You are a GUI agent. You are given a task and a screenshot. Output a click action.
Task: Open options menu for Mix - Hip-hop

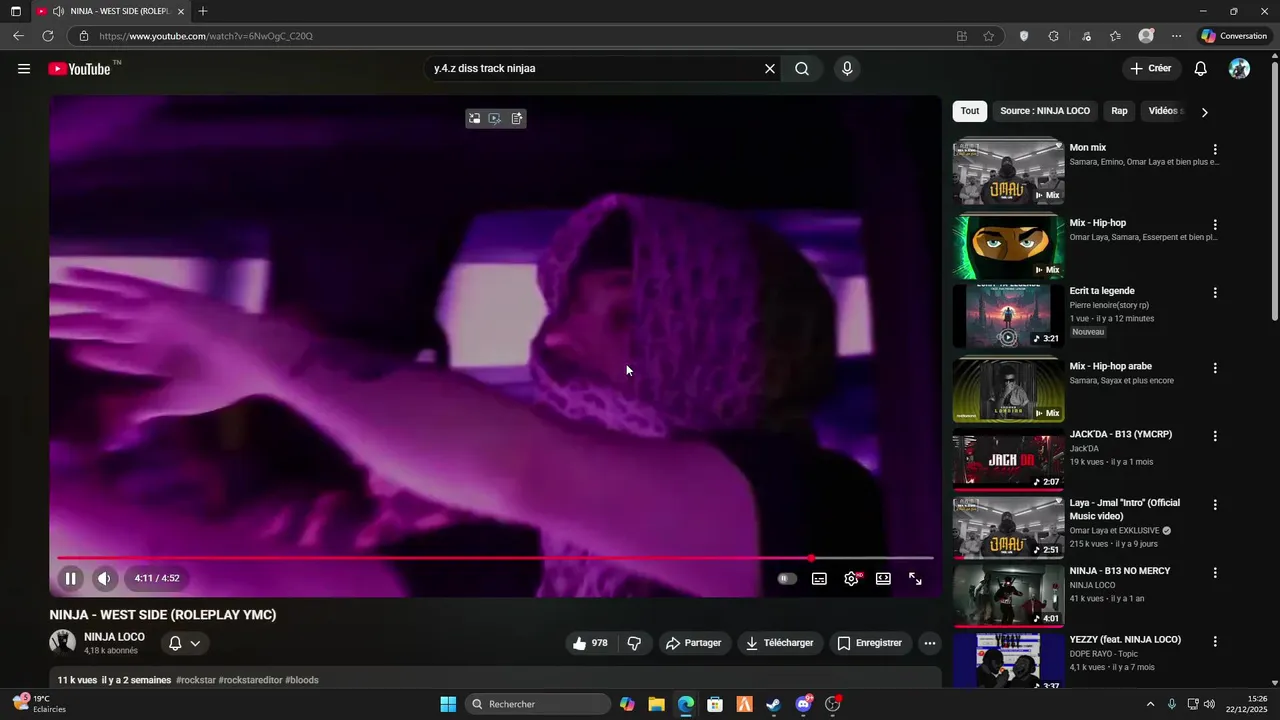[1215, 225]
